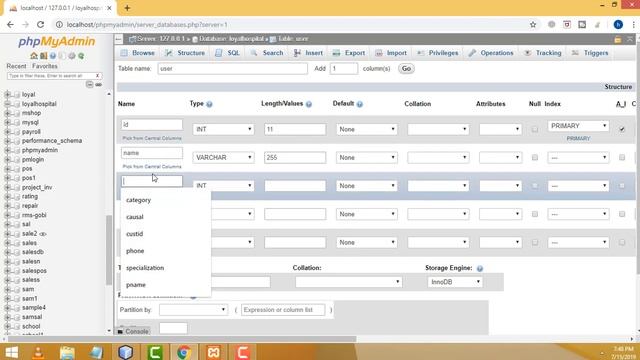Bookmark this page with star icon

coord(533,24)
